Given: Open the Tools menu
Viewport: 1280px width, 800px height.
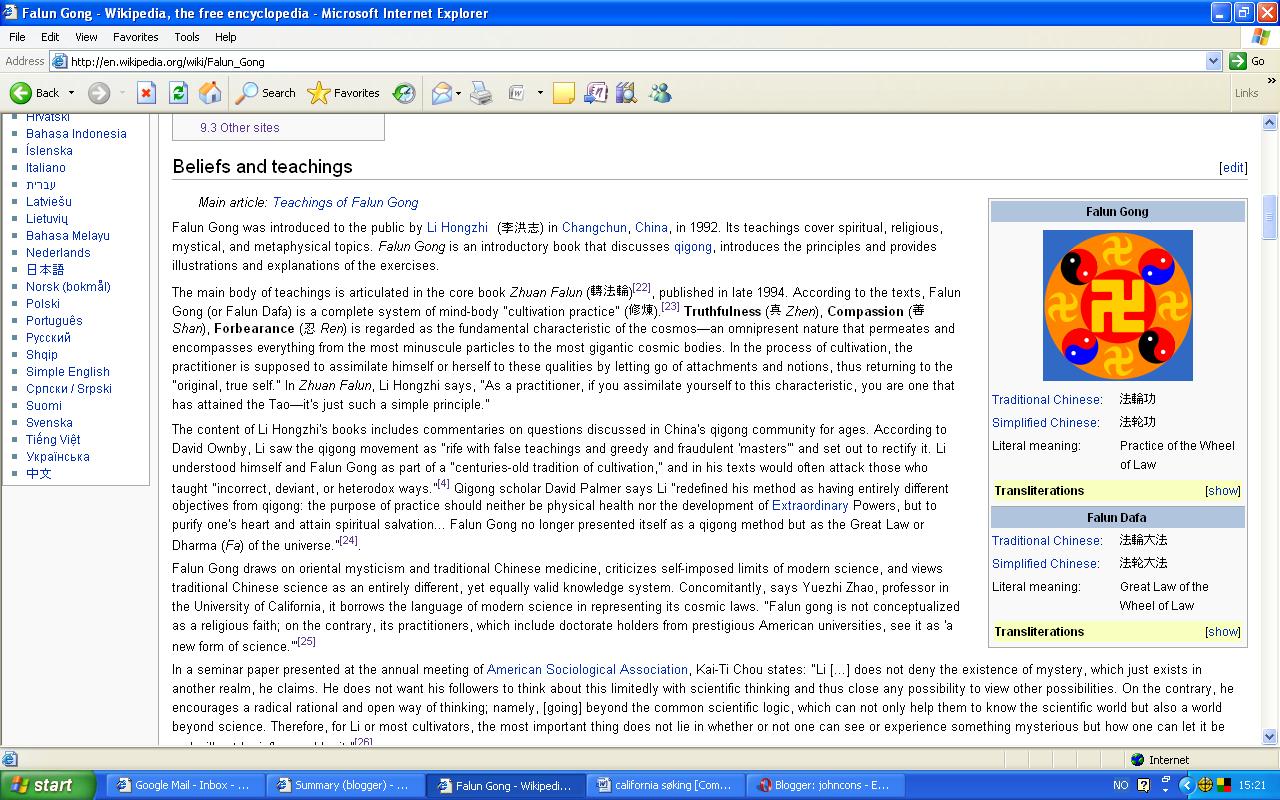Looking at the screenshot, I should tap(187, 37).
